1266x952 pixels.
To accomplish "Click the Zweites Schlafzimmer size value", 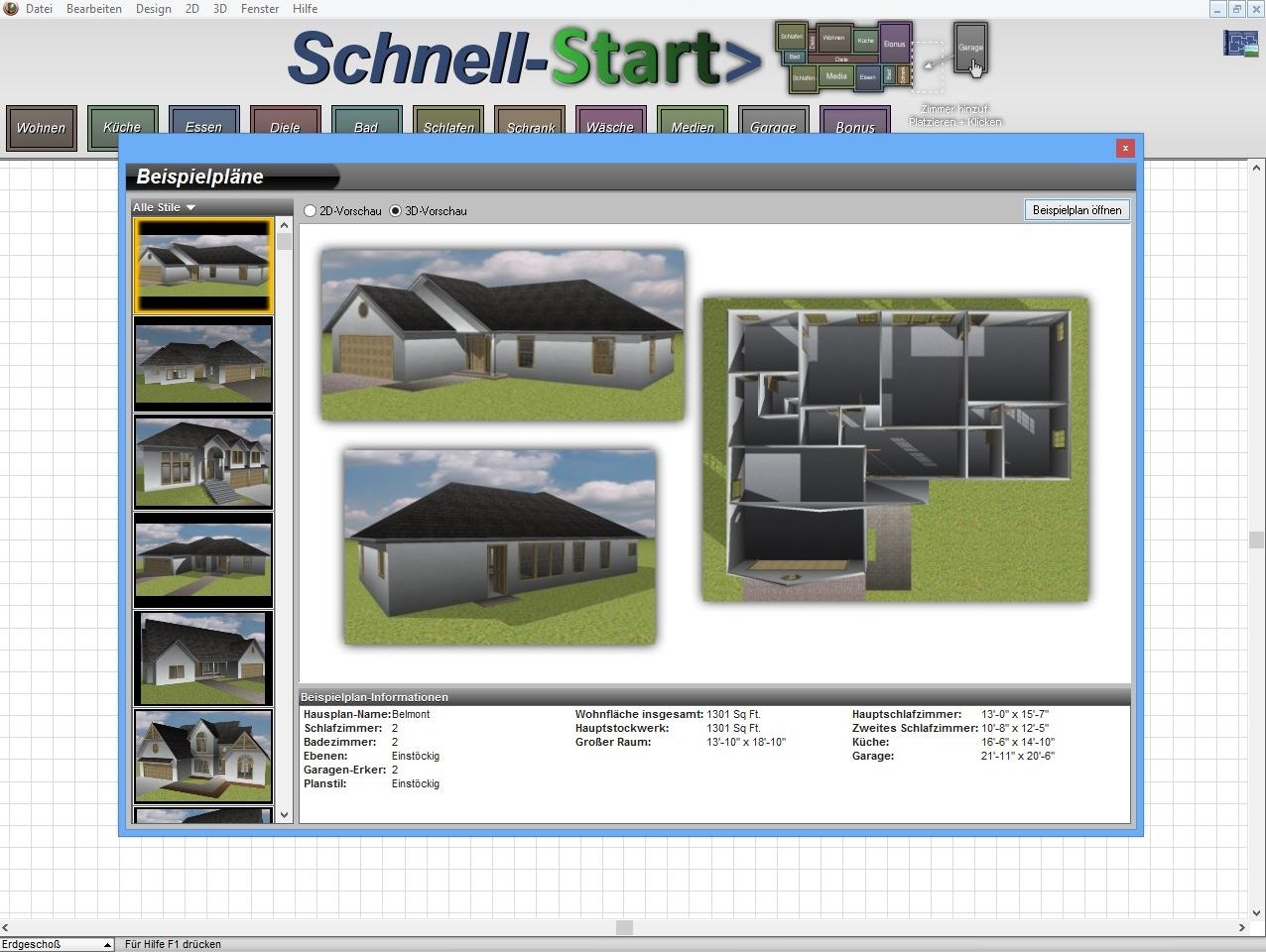I will (1015, 728).
